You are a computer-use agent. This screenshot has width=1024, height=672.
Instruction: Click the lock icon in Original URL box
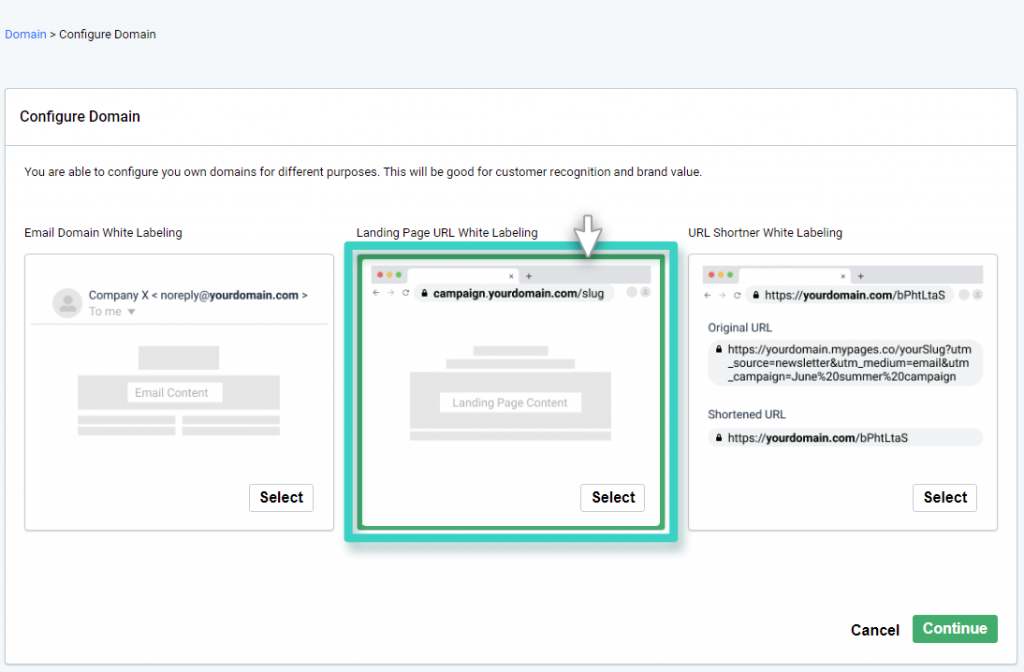718,349
